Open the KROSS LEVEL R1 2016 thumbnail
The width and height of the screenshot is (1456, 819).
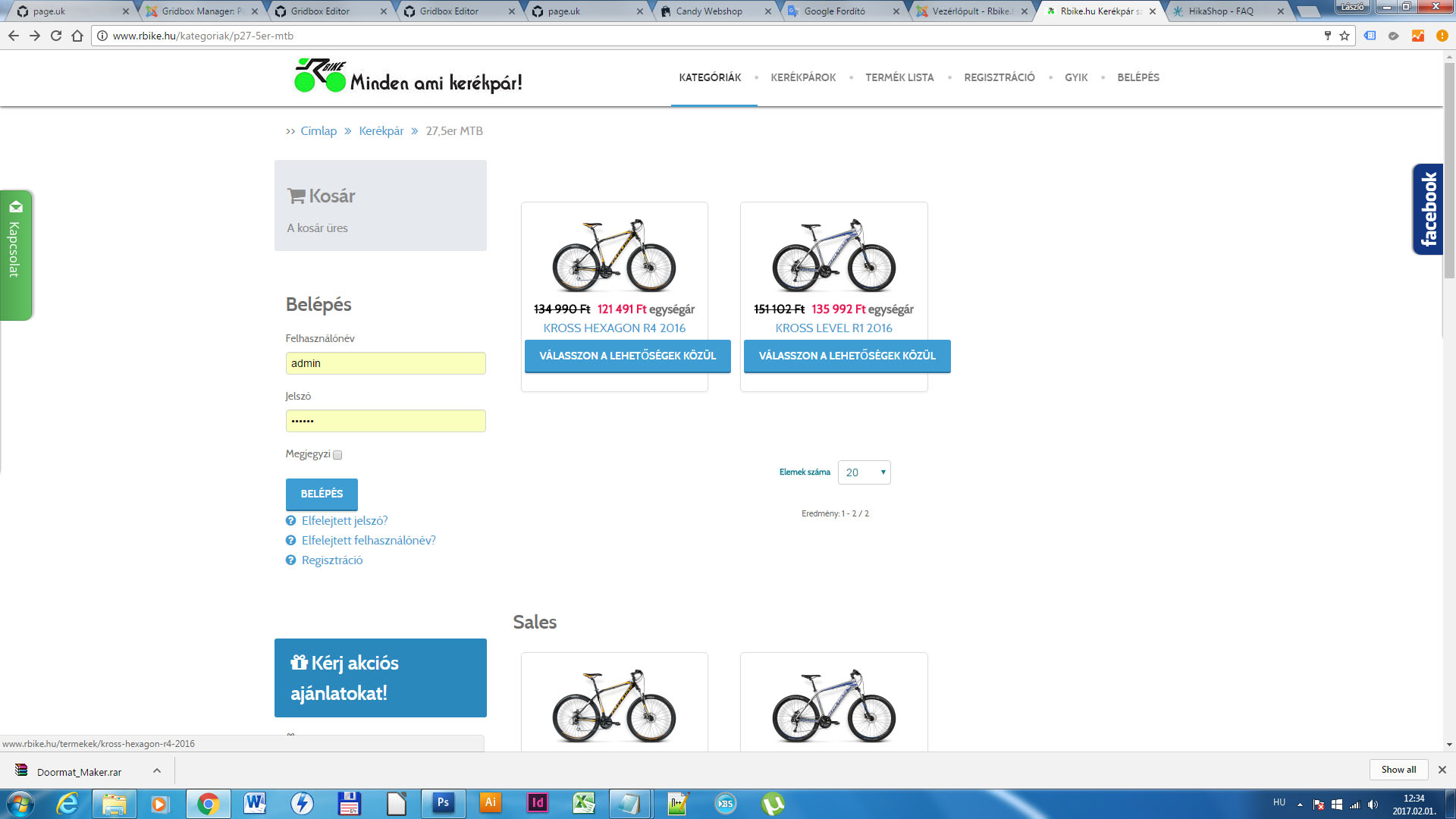(x=833, y=256)
